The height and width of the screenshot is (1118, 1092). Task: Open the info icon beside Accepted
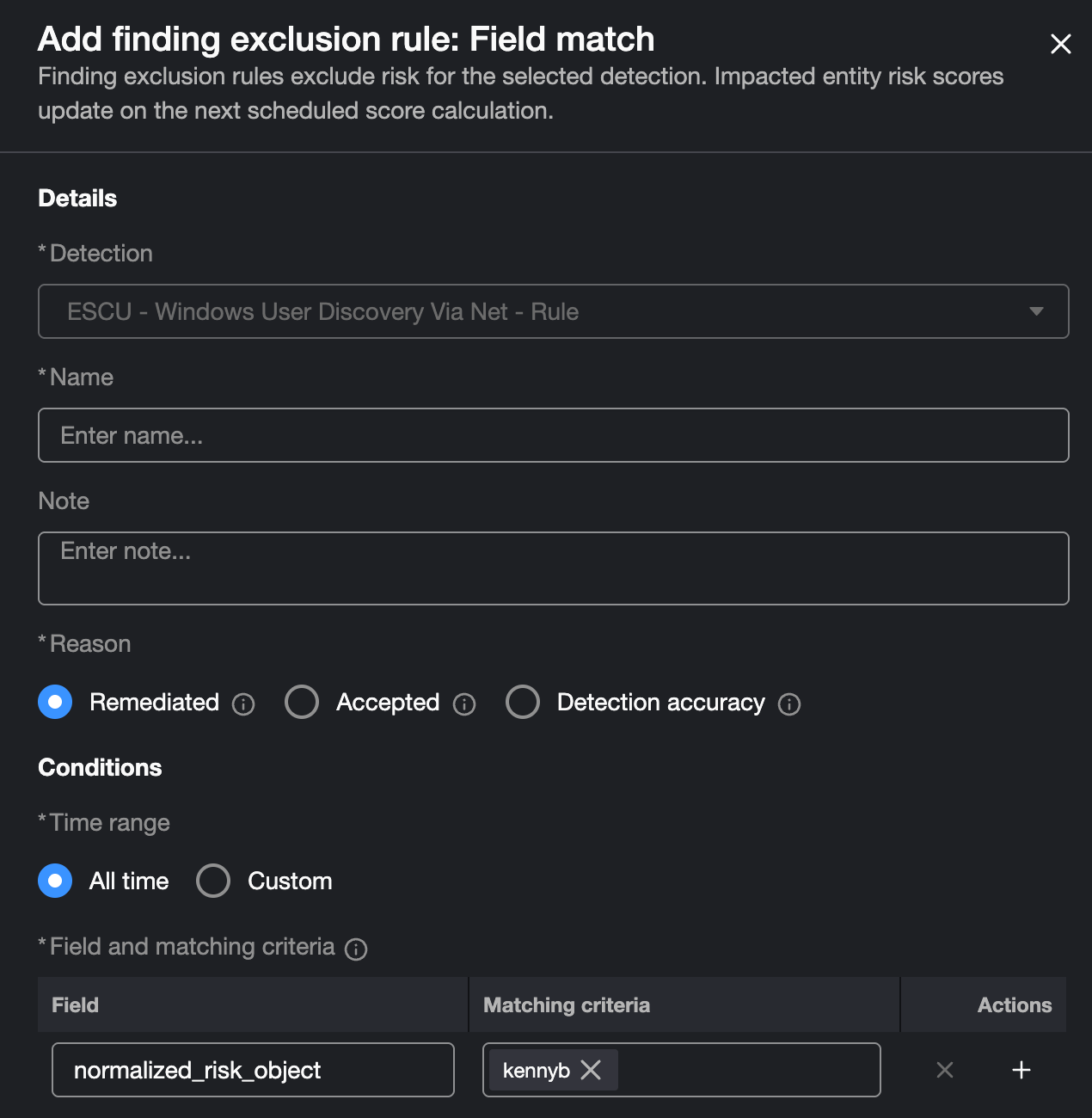click(464, 704)
